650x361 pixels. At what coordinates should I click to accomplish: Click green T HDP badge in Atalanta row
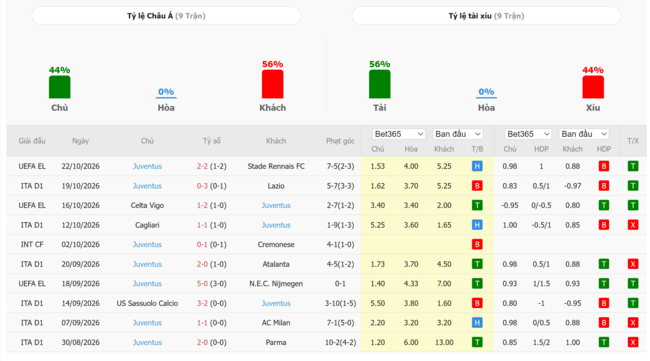tap(604, 264)
